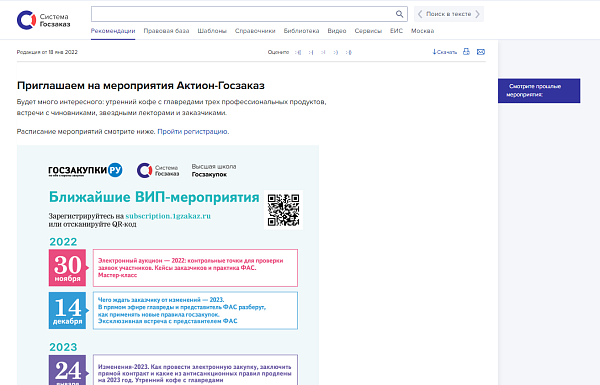600x385 pixels.
Task: Select the Москва region menu
Action: point(422,31)
